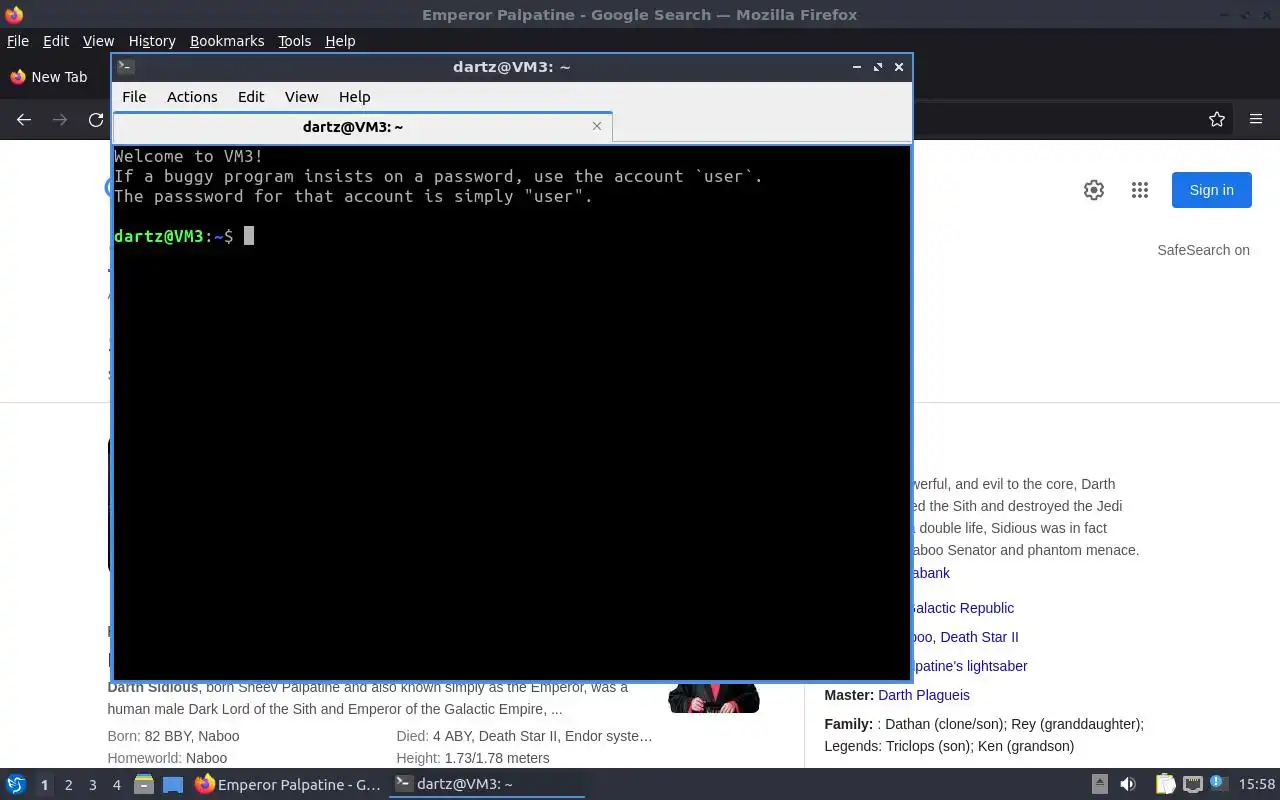Minimize the terminal window
The height and width of the screenshot is (800, 1280).
[857, 67]
